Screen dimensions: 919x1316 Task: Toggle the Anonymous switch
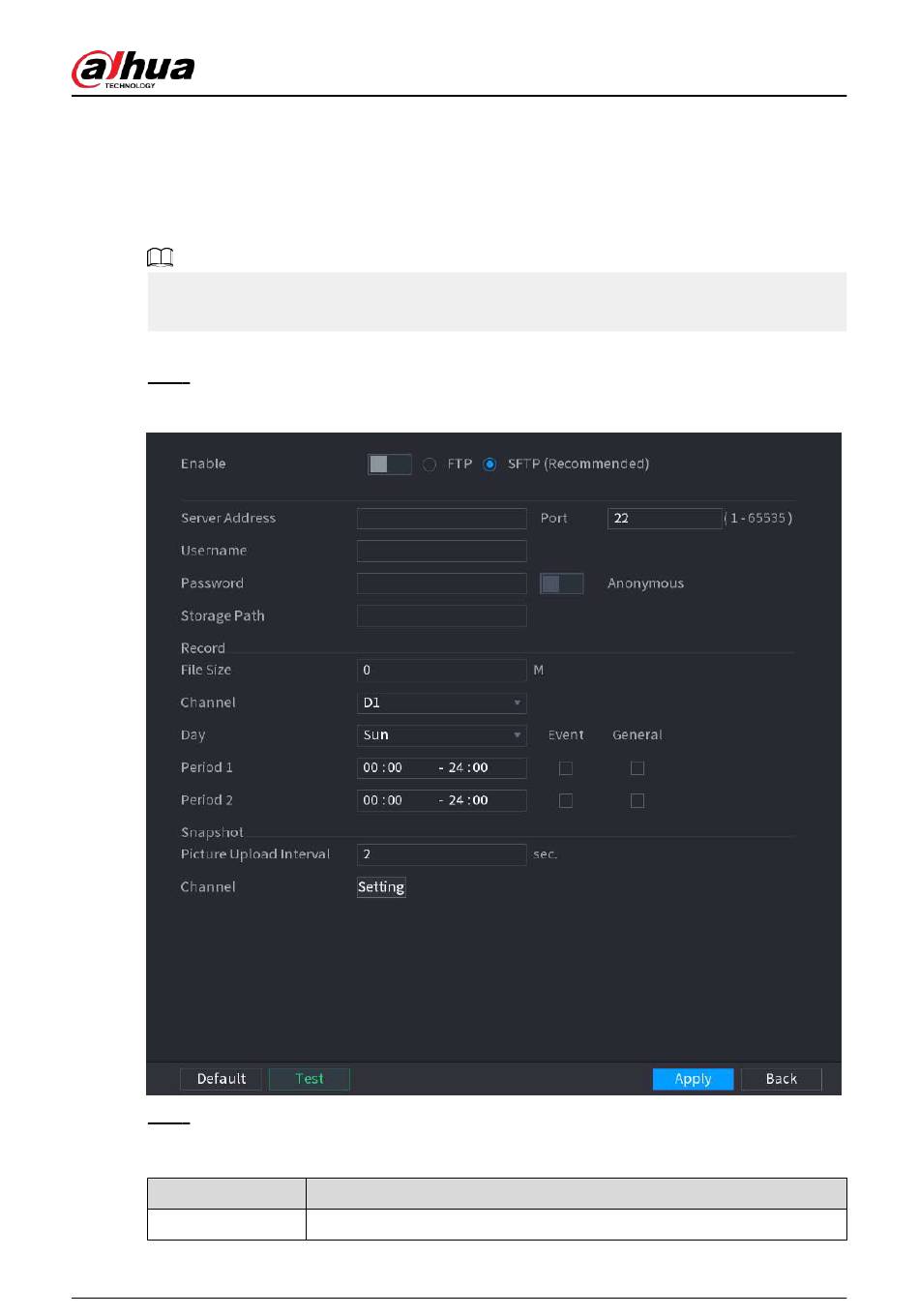[x=561, y=583]
